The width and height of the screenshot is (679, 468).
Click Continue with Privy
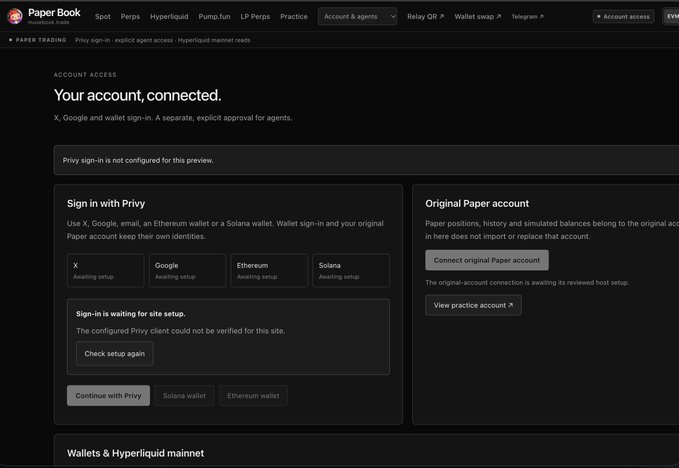[108, 396]
